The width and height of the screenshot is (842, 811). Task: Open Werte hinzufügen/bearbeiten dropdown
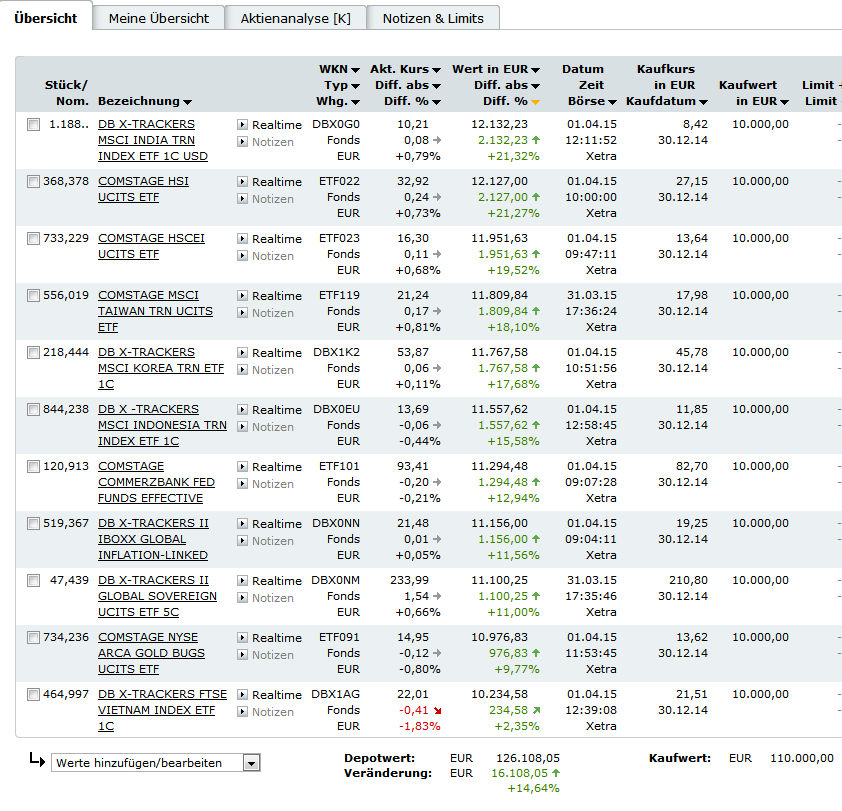click(x=156, y=763)
